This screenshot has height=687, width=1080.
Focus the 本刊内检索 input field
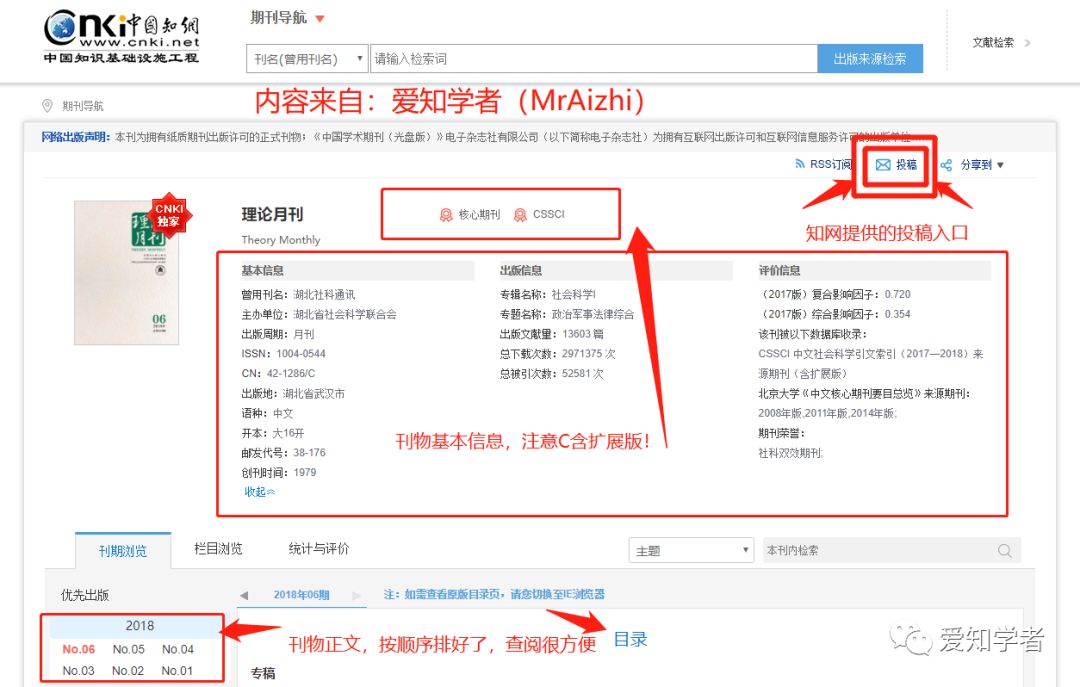pyautogui.click(x=878, y=551)
